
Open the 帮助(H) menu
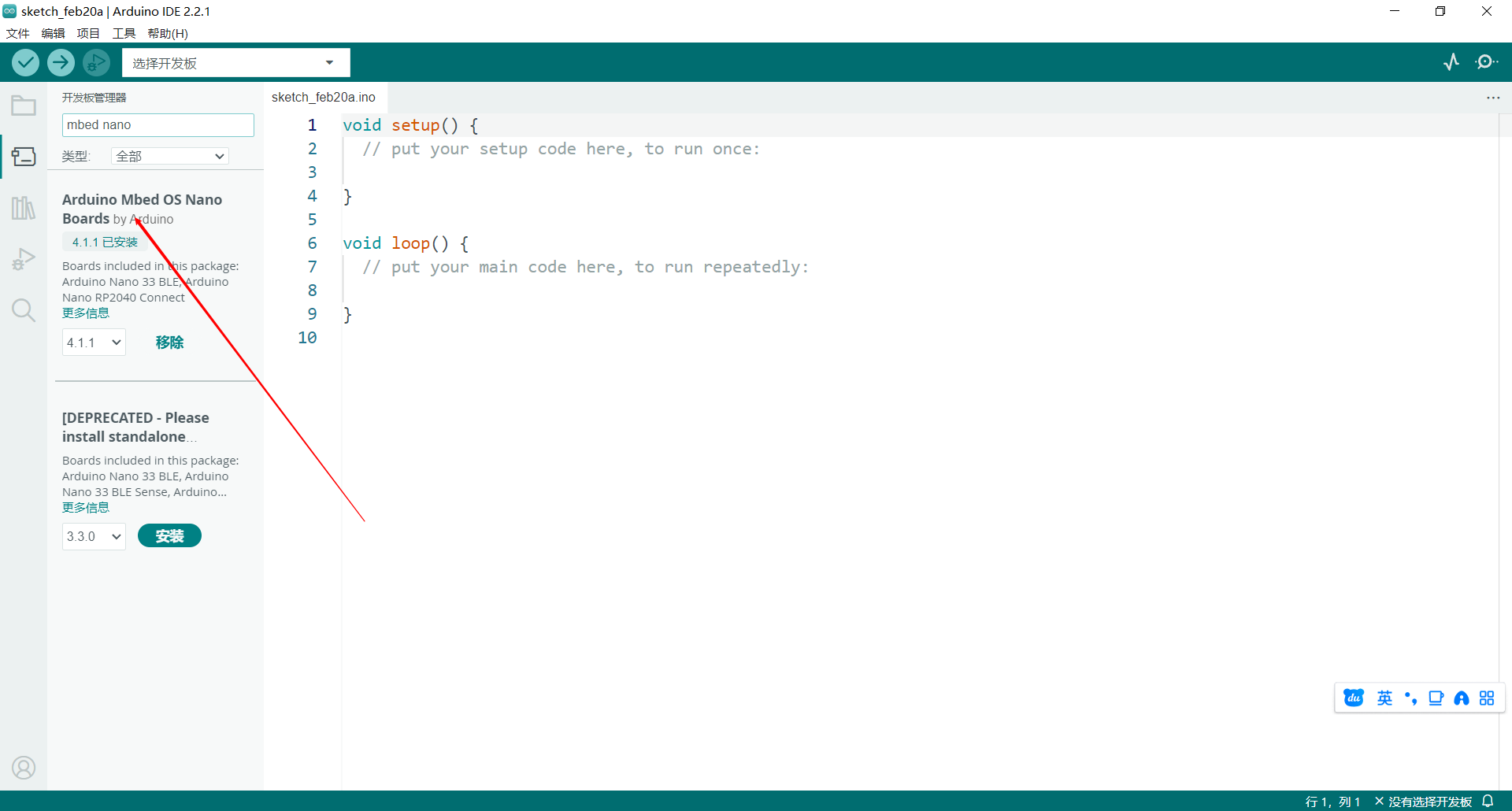[x=168, y=33]
